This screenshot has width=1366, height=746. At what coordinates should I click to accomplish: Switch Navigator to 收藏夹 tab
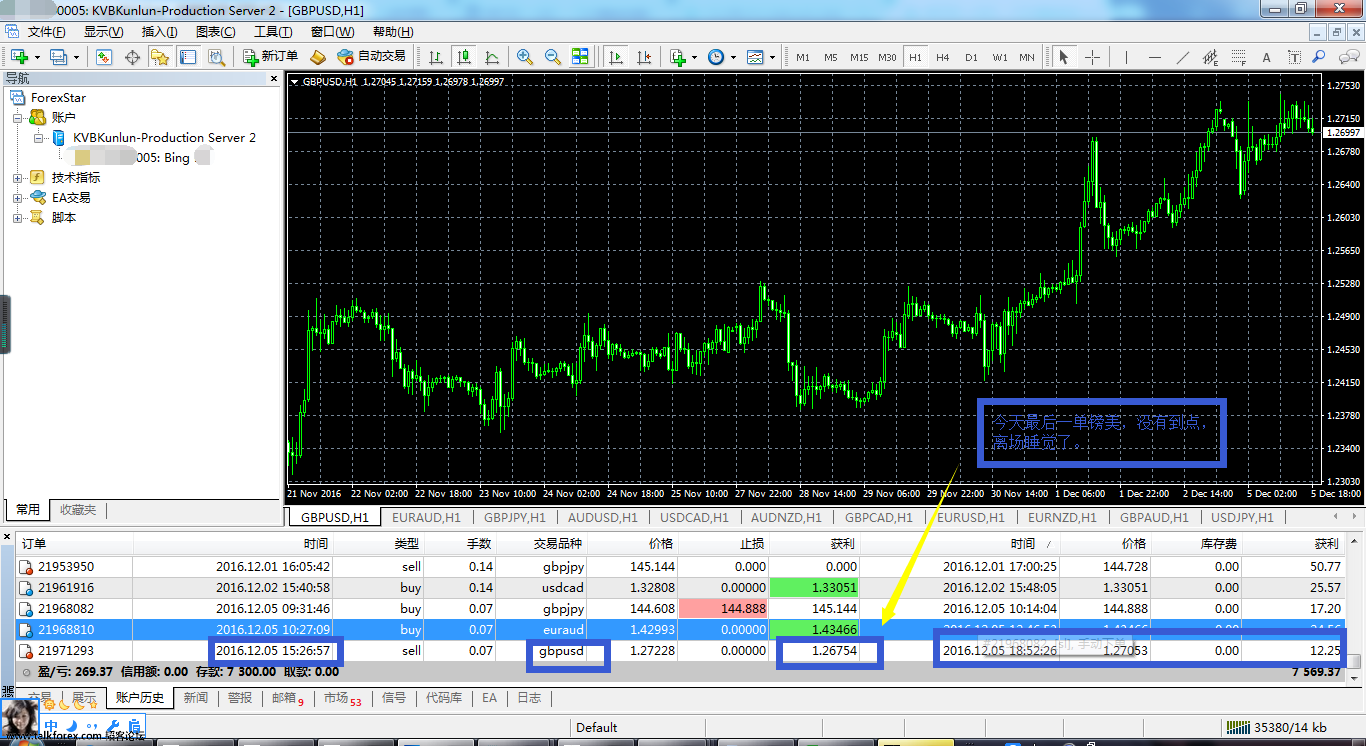(x=78, y=510)
